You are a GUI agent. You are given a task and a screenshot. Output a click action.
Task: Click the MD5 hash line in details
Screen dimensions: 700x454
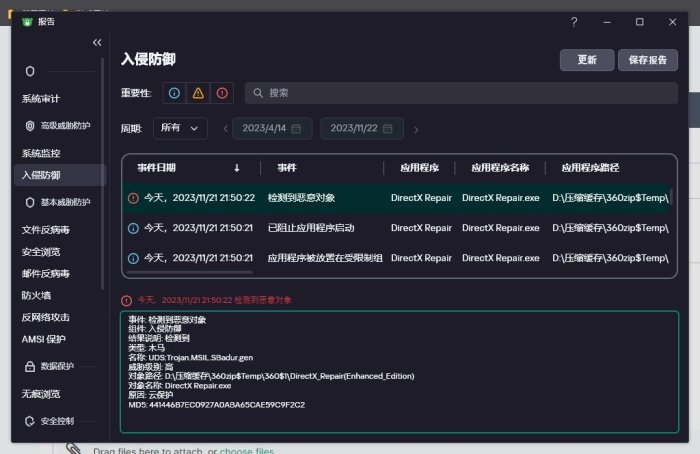pos(217,405)
